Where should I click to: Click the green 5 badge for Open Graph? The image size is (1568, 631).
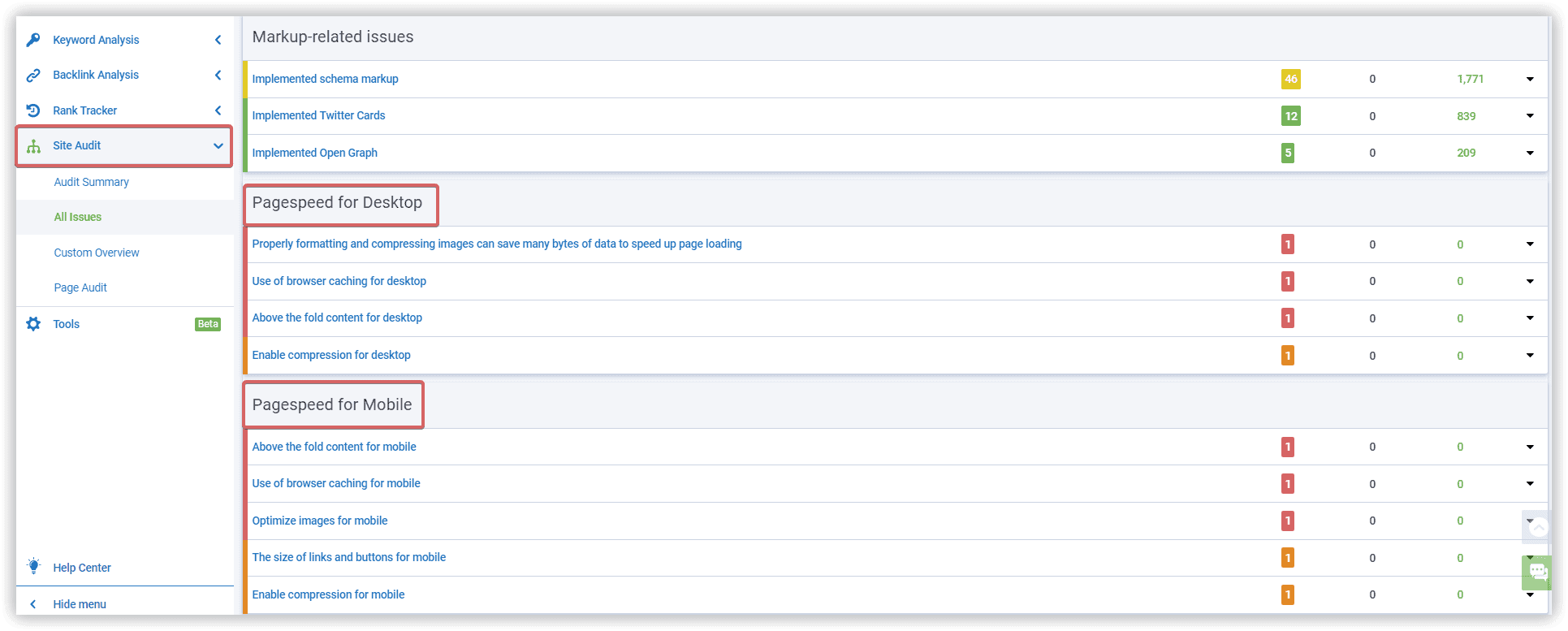click(x=1287, y=153)
